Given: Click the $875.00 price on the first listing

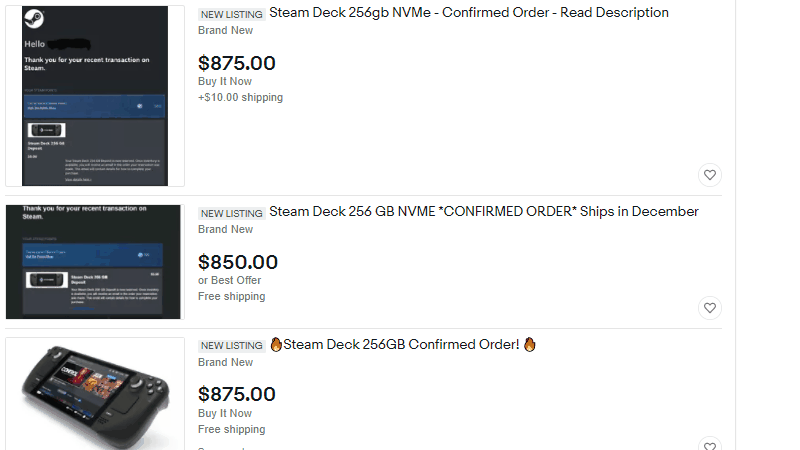Looking at the screenshot, I should tap(237, 63).
